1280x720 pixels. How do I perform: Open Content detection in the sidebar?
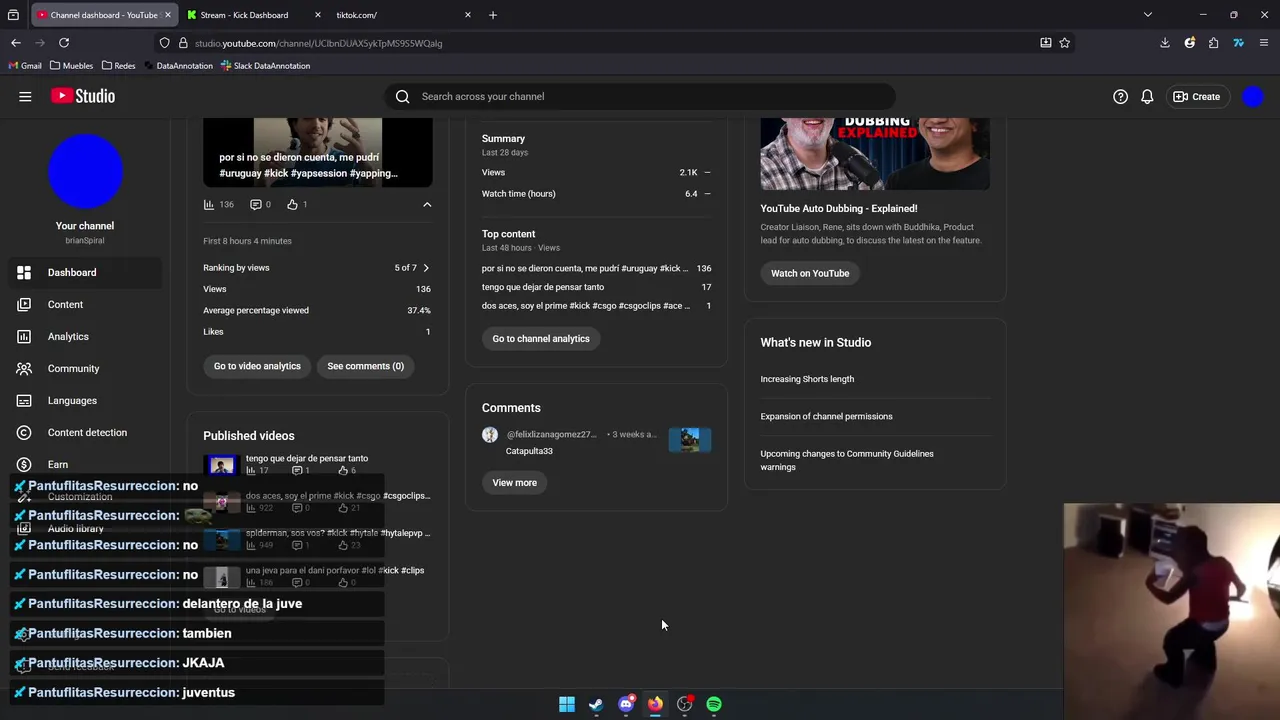point(85,432)
